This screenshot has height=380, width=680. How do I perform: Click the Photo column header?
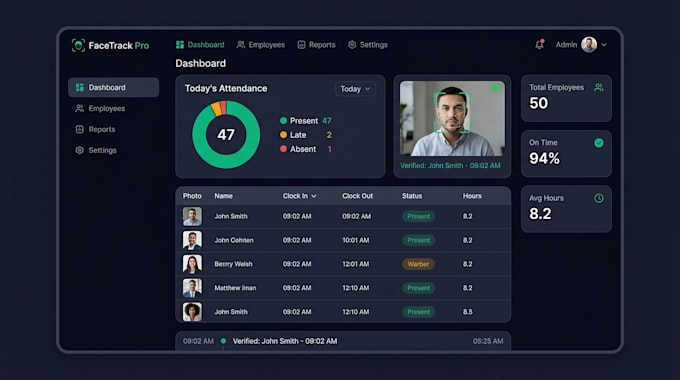click(192, 196)
